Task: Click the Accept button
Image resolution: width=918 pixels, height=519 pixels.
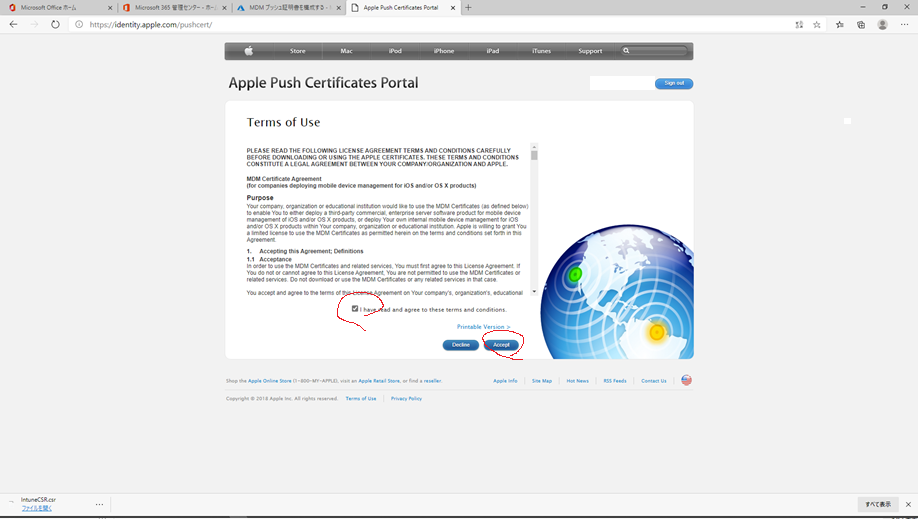Action: tap(501, 345)
